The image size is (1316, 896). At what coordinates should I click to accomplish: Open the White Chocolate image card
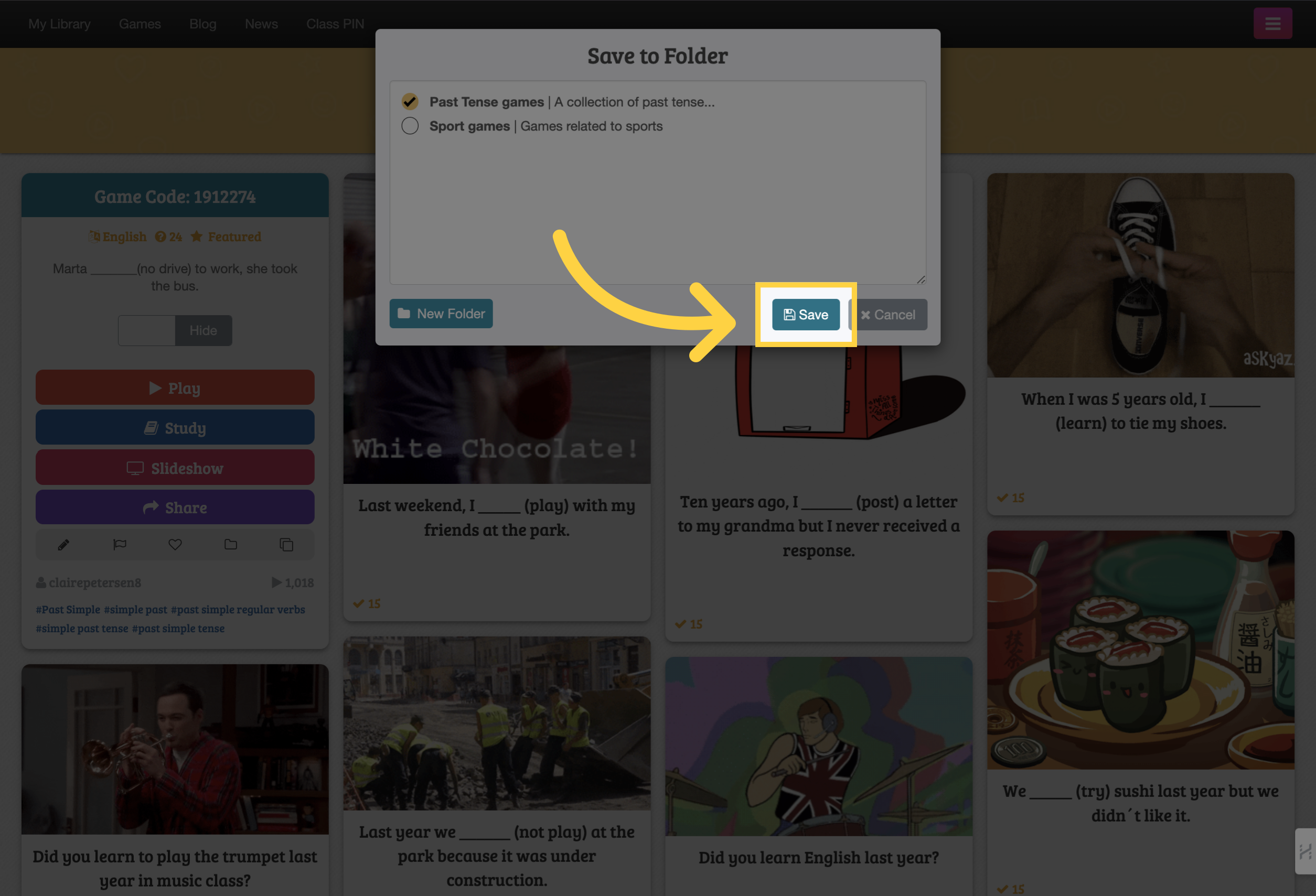coord(497,414)
